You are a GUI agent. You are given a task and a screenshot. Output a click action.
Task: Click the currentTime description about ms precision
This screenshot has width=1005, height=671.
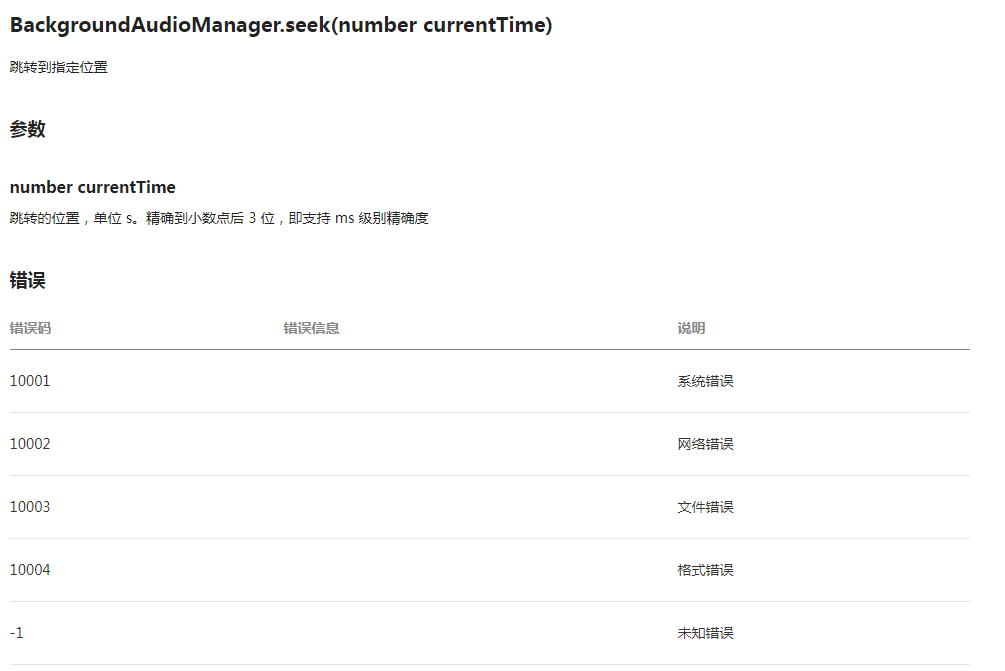pyautogui.click(x=219, y=219)
